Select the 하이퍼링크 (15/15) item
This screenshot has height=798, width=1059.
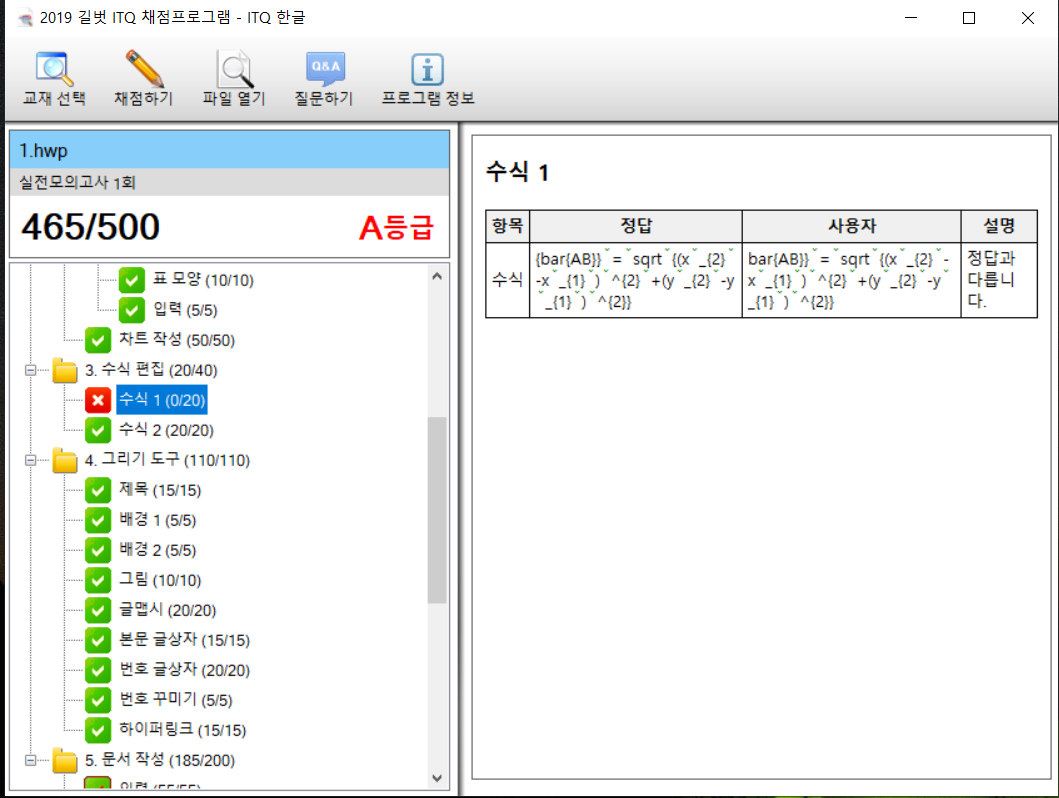(182, 730)
